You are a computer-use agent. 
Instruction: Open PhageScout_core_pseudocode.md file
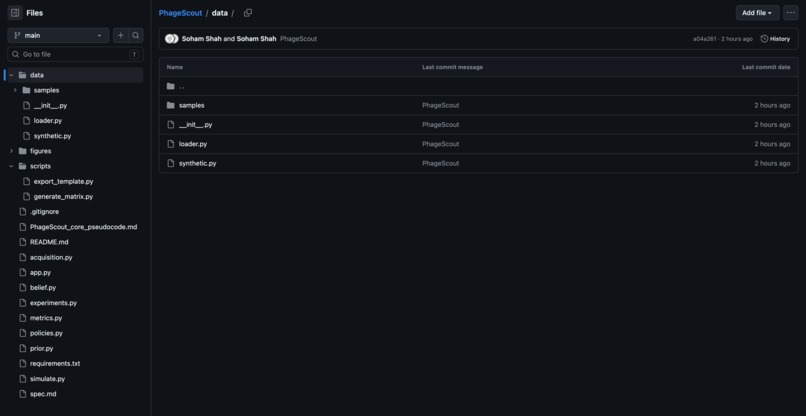83,227
